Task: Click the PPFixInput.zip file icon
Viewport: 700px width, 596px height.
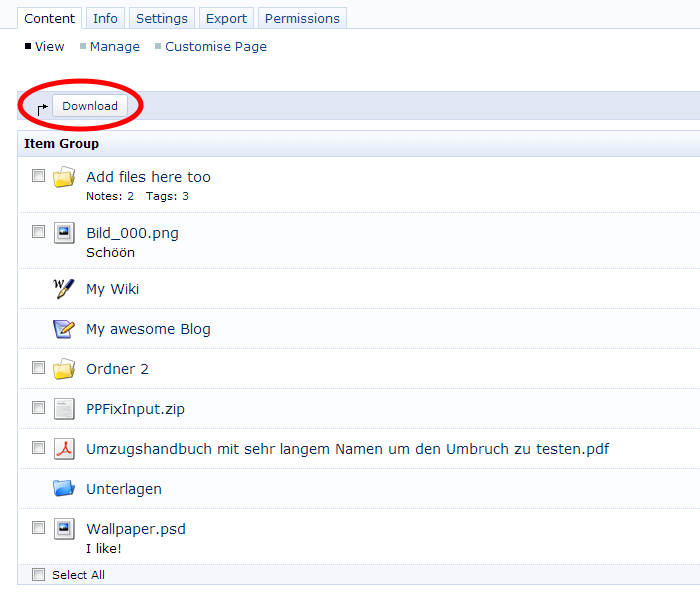Action: 64,409
